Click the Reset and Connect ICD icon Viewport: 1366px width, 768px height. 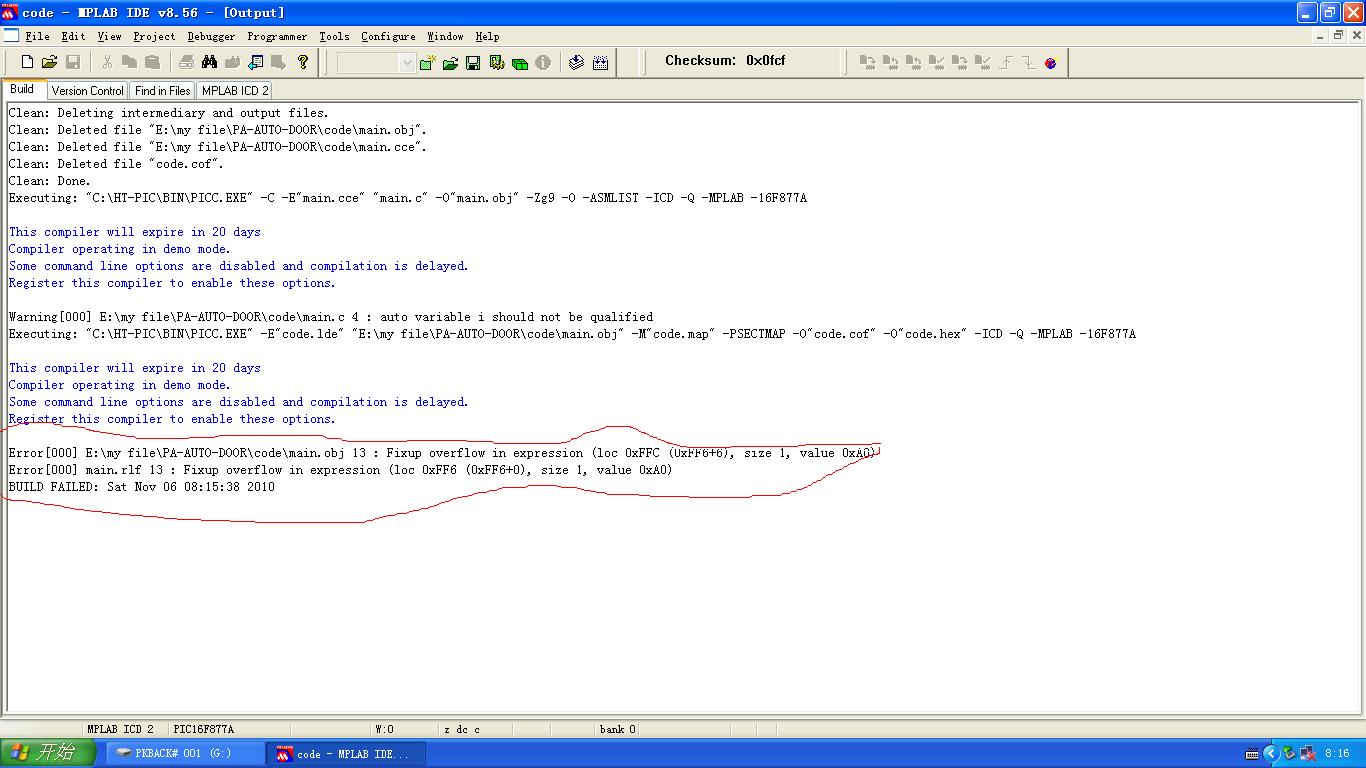click(x=1050, y=63)
